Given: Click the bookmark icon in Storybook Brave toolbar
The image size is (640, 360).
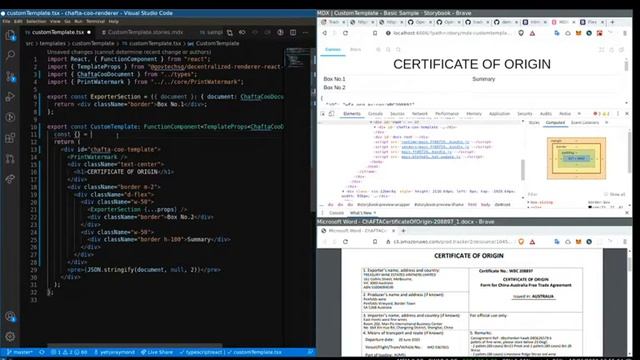Looking at the screenshot, I should [375, 33].
